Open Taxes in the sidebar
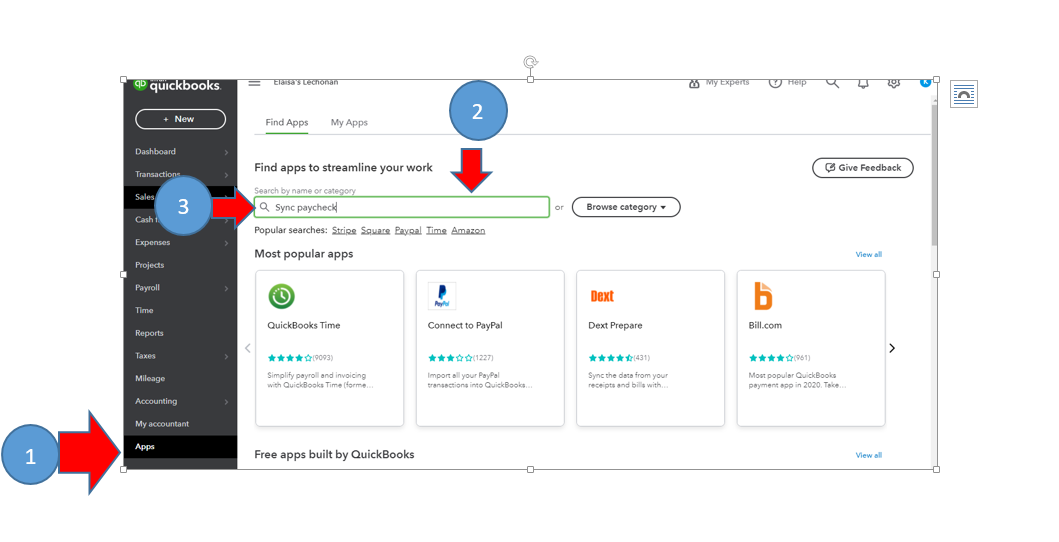Viewport: 1059px width, 542px height. (x=145, y=356)
